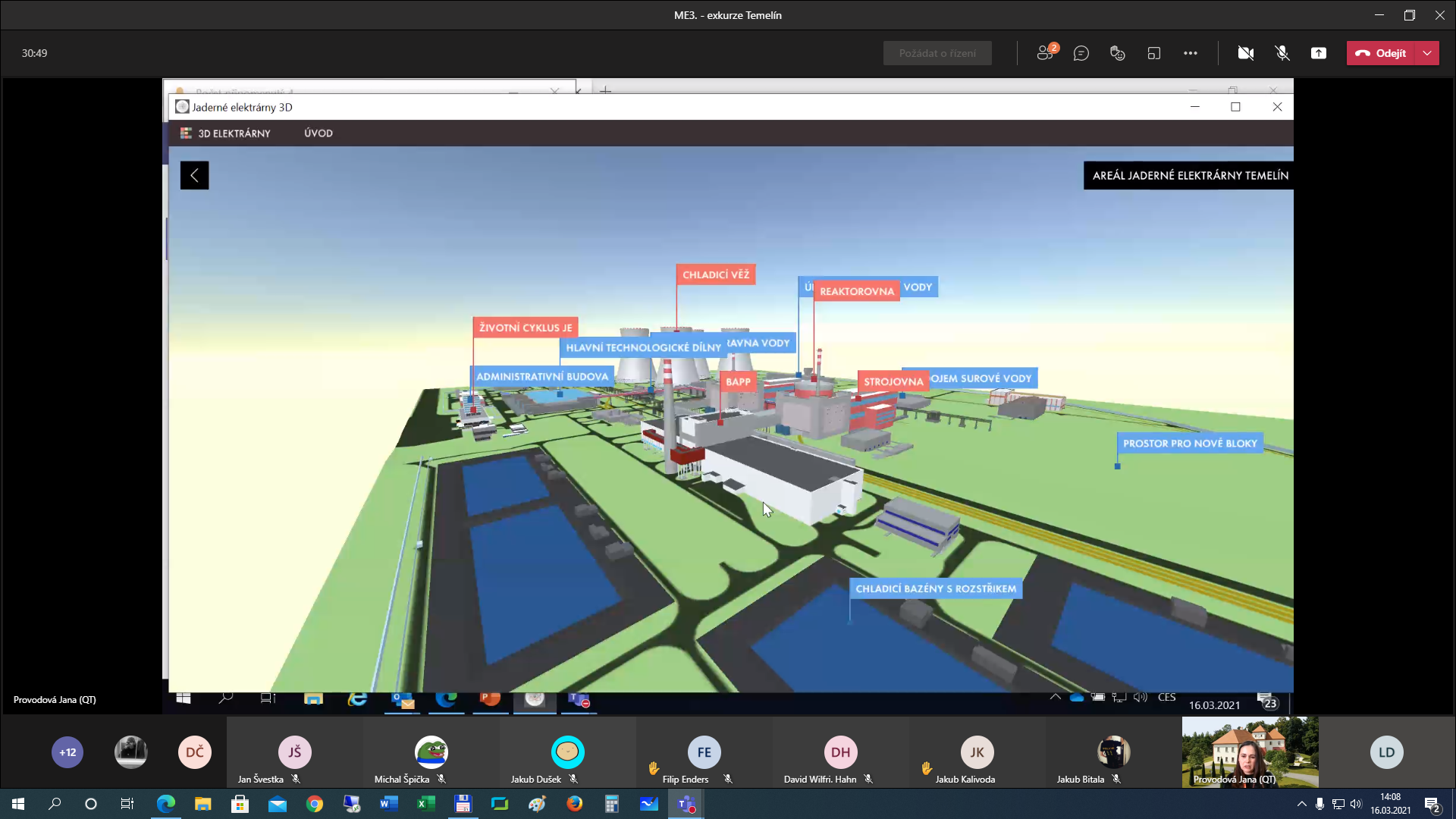This screenshot has width=1456, height=819.
Task: Open Task View on the taskbar
Action: click(x=127, y=804)
